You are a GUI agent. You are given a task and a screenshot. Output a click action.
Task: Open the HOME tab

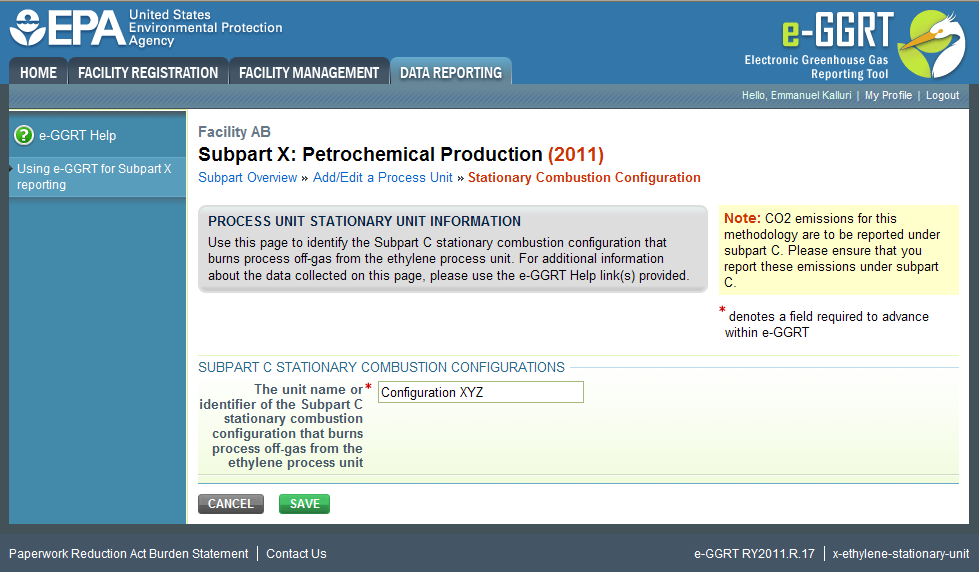tap(38, 72)
